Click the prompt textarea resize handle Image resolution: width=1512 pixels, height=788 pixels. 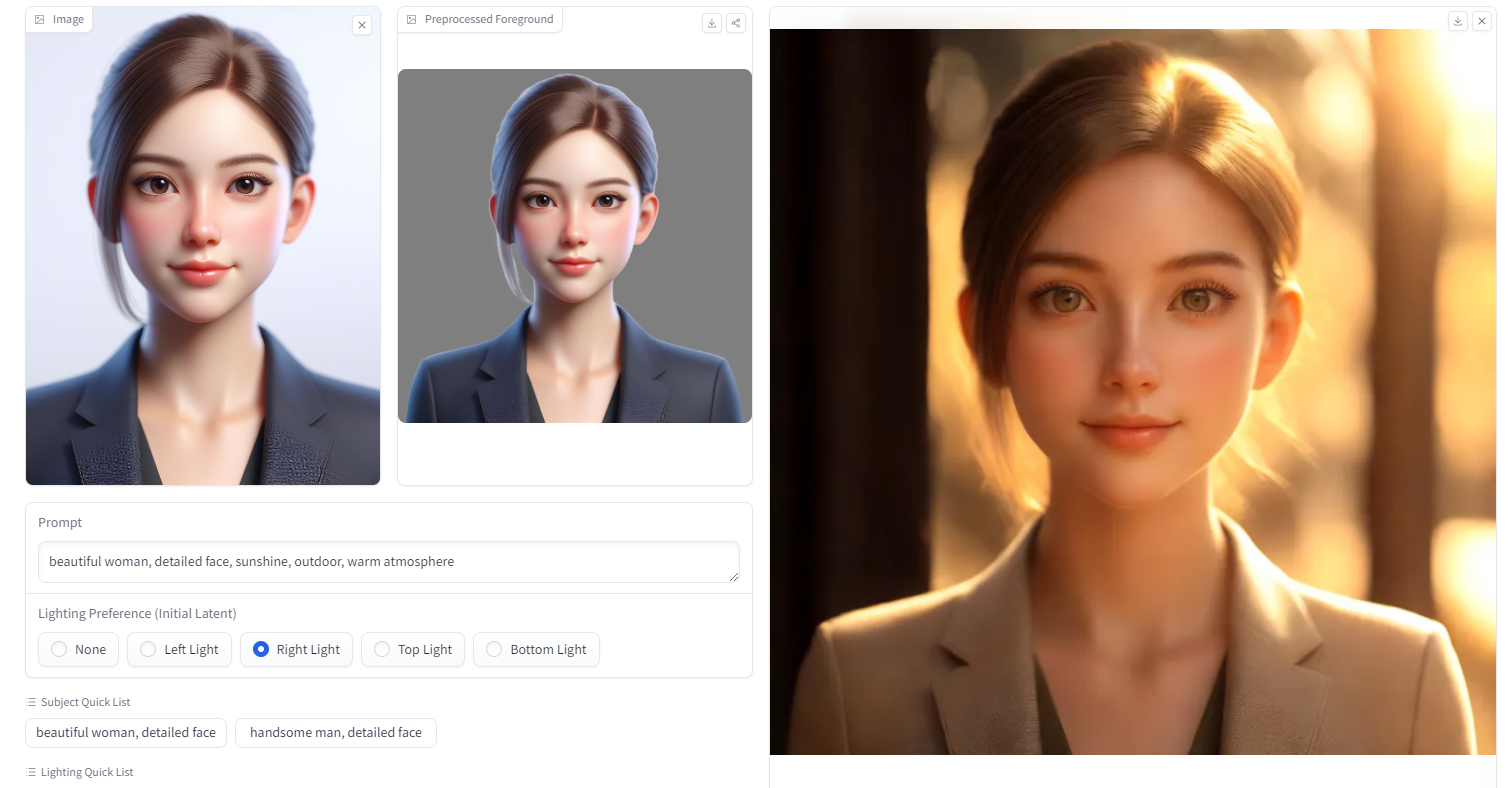coord(734,576)
